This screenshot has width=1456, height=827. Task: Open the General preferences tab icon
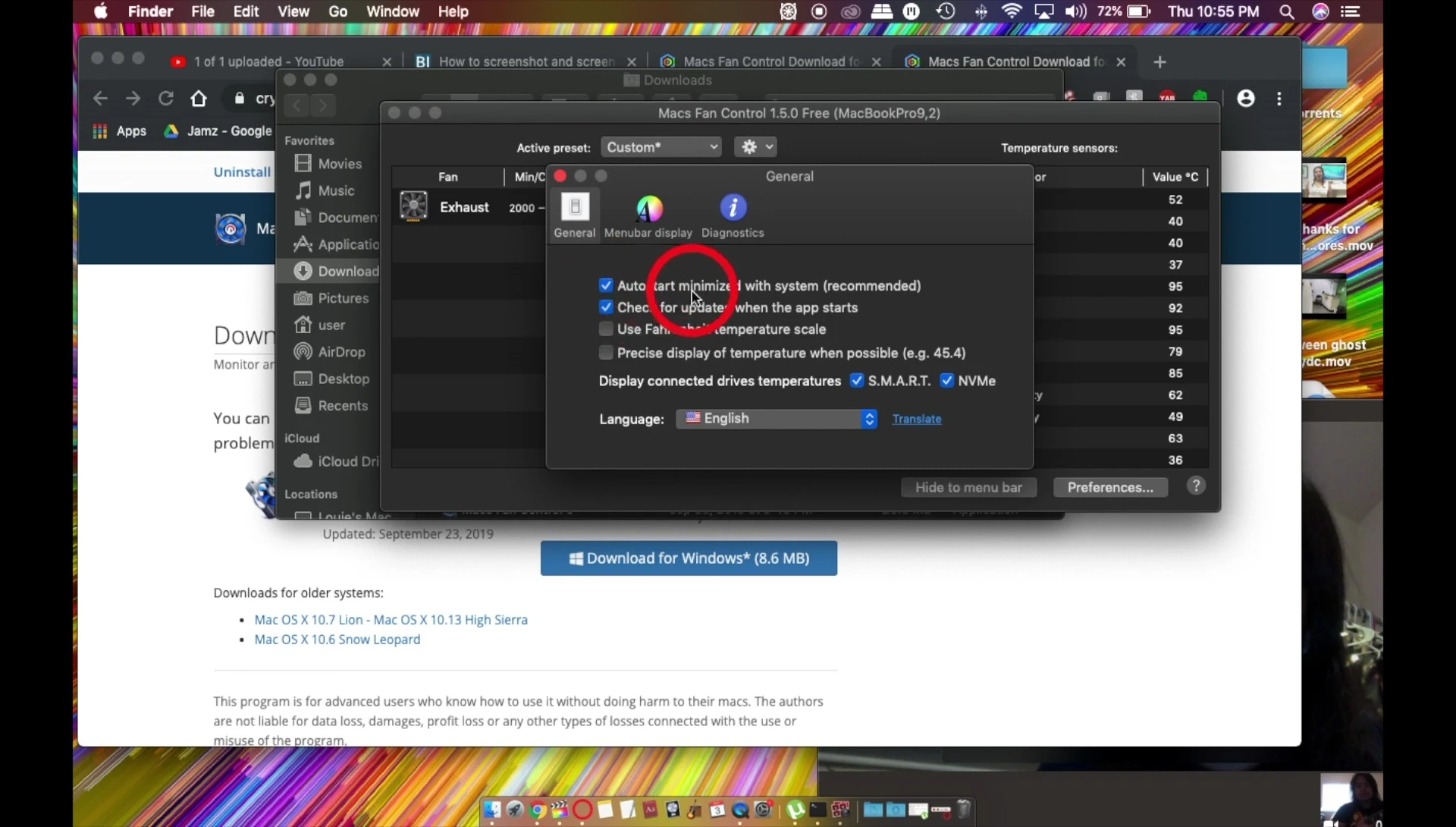(575, 215)
